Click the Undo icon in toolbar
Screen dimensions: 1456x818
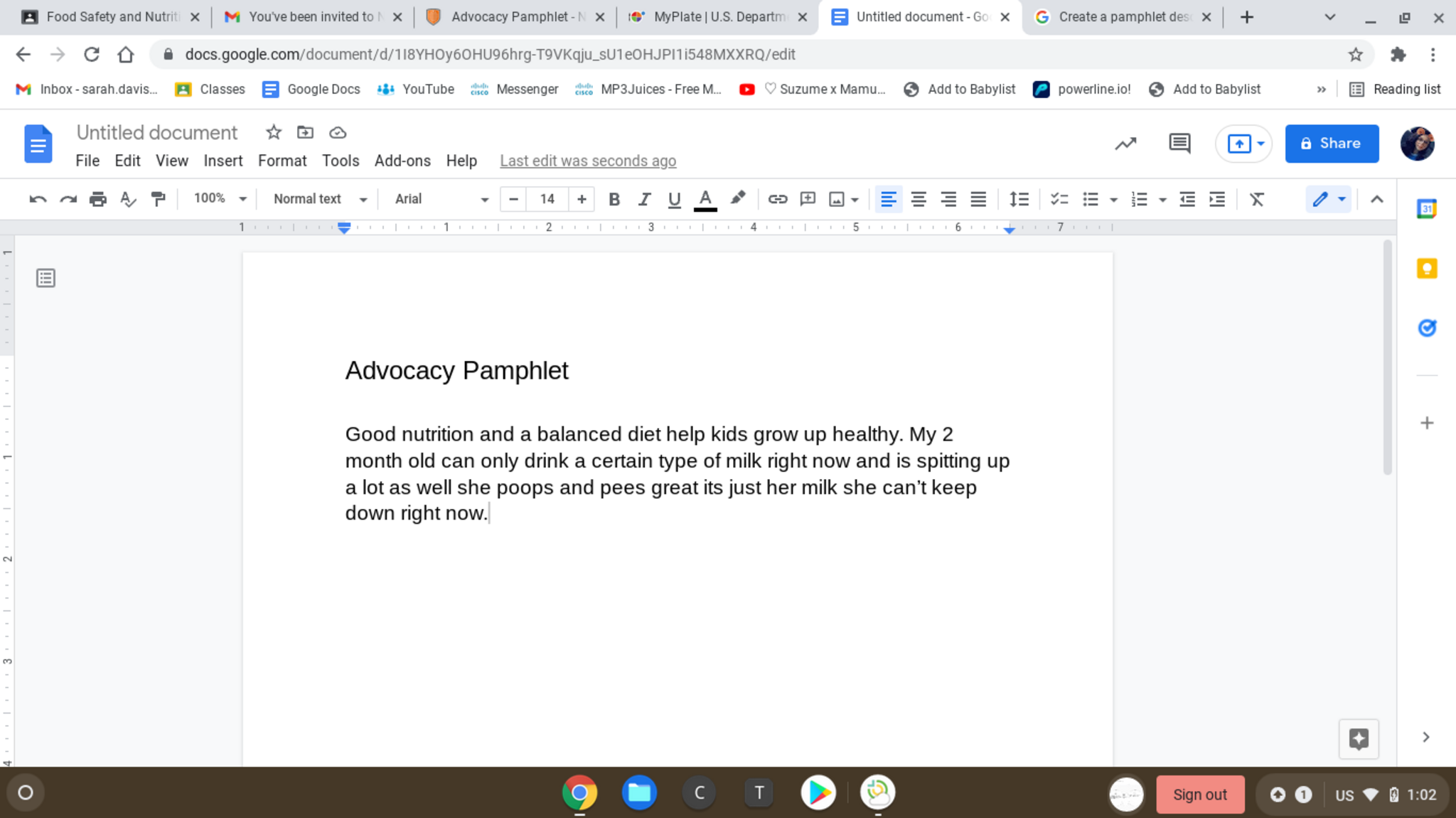click(x=38, y=200)
